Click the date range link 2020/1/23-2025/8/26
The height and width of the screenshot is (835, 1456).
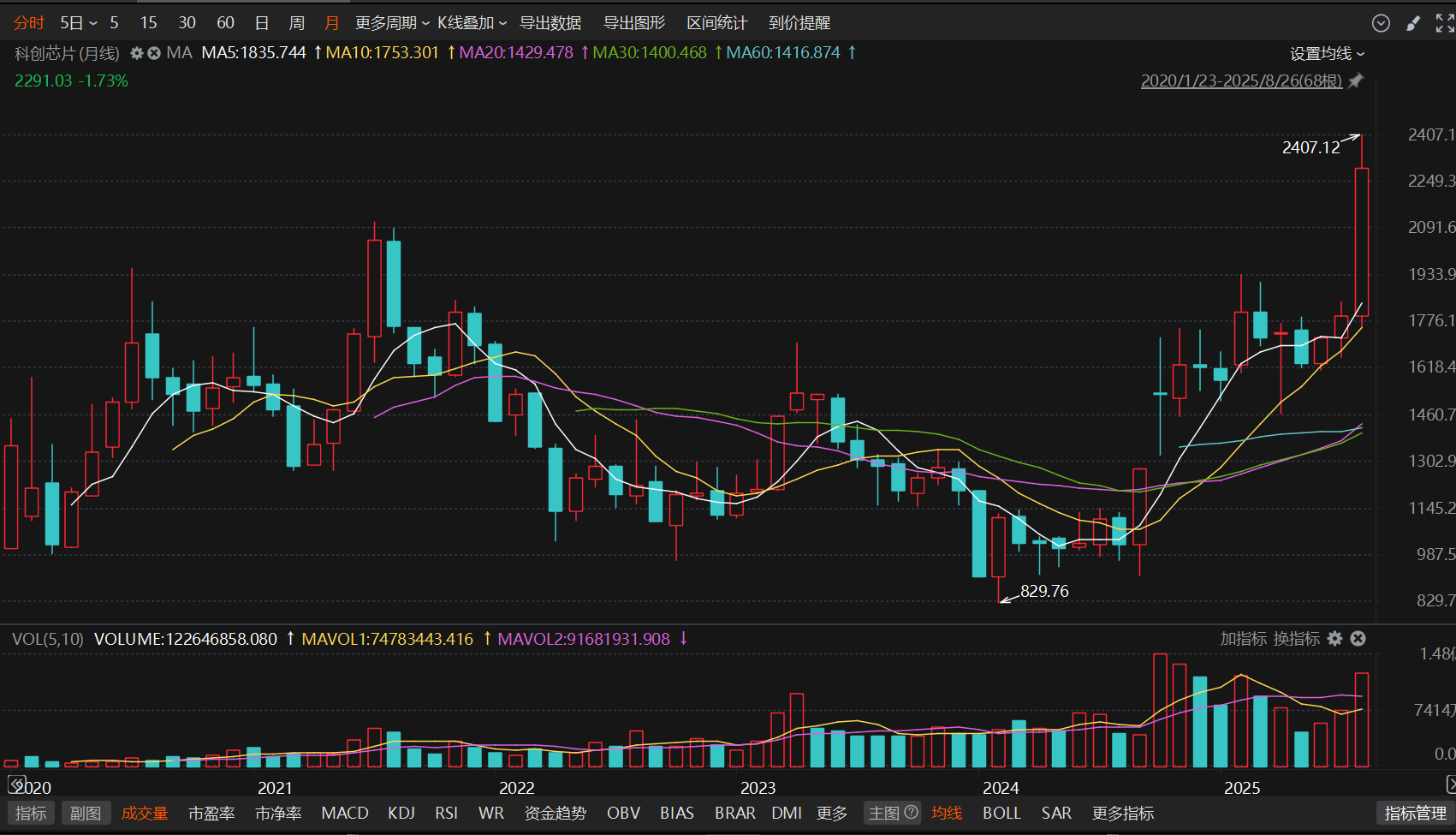pyautogui.click(x=1241, y=81)
